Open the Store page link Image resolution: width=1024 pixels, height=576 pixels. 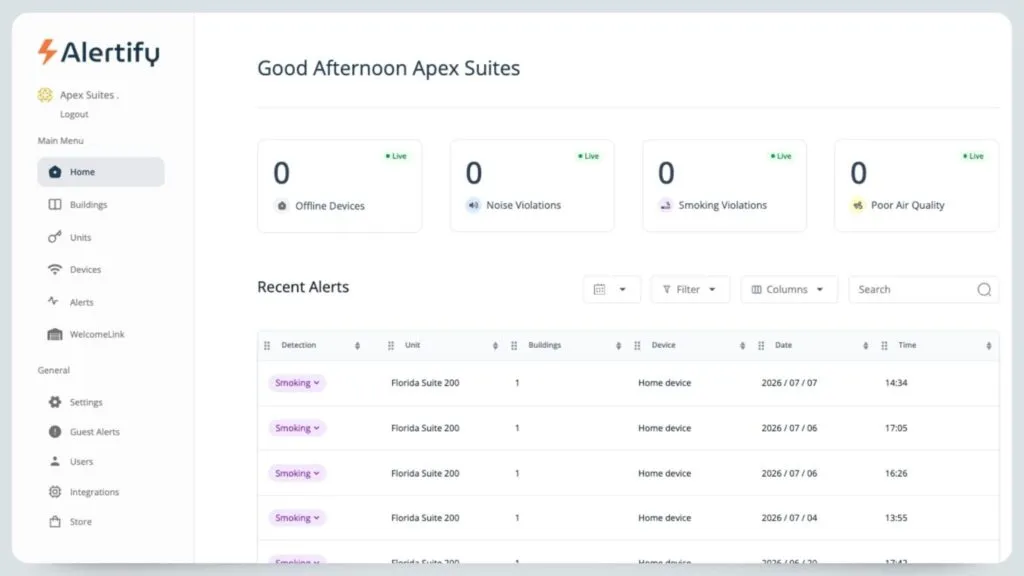pos(81,522)
